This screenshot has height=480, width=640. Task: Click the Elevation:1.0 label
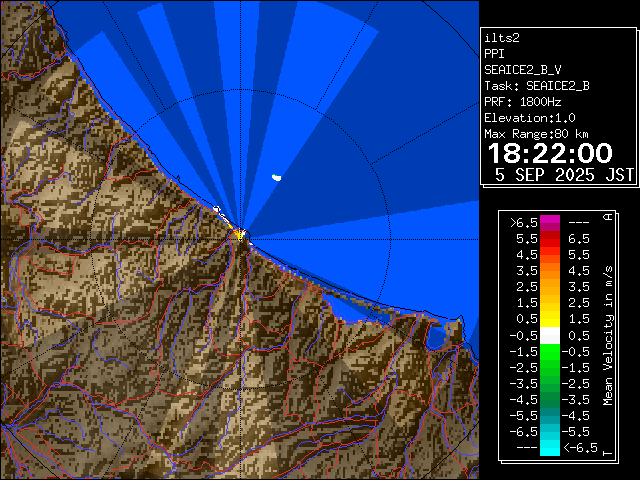coord(530,117)
